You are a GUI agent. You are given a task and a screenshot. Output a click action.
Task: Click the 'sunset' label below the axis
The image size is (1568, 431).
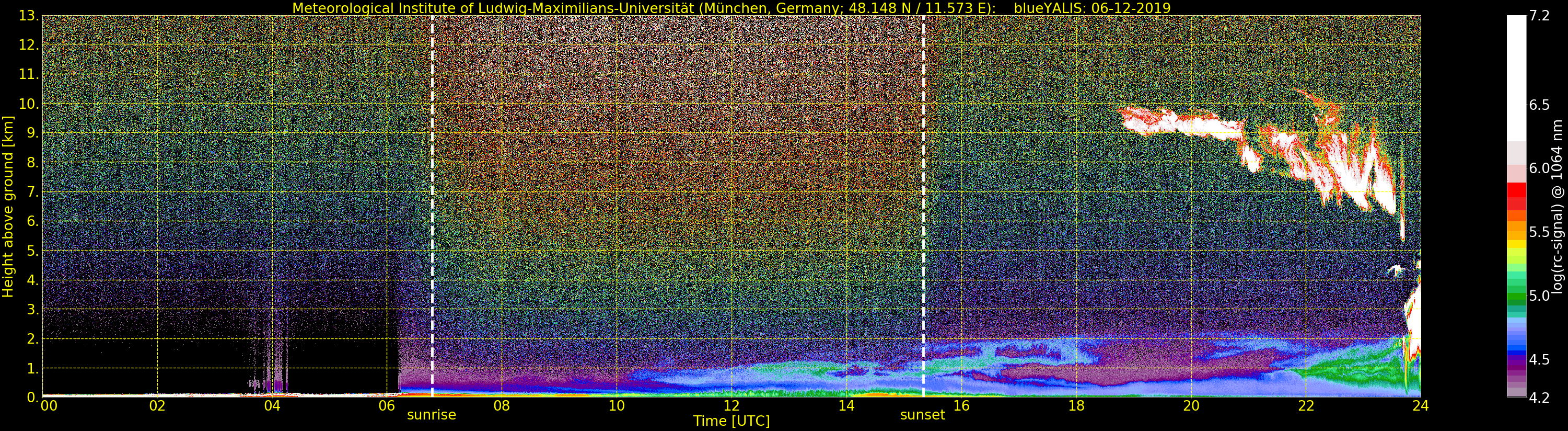tap(923, 415)
